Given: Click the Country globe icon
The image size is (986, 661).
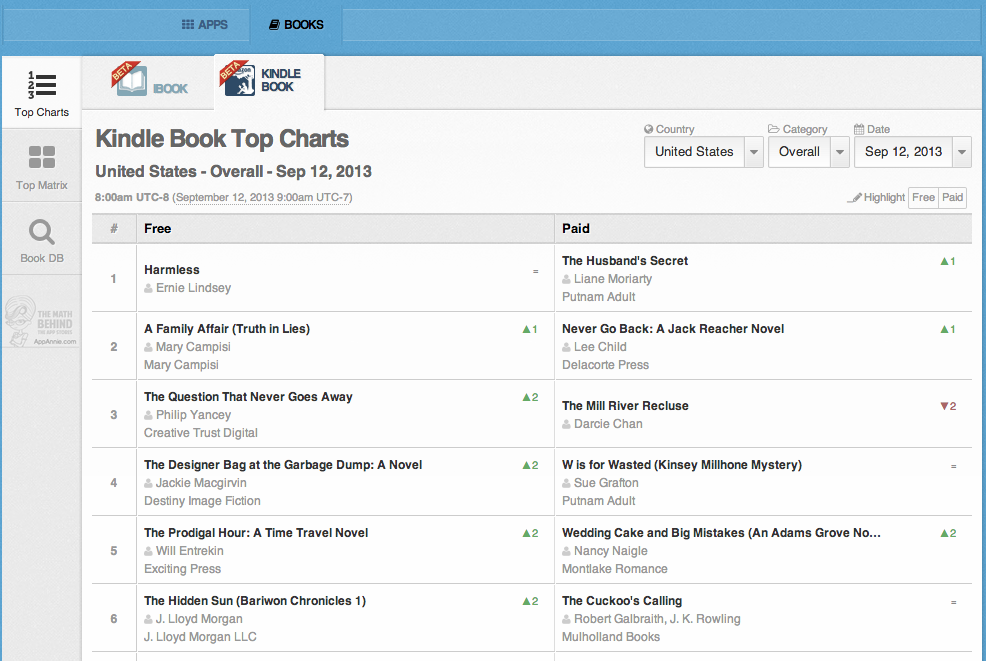Looking at the screenshot, I should click(x=648, y=129).
